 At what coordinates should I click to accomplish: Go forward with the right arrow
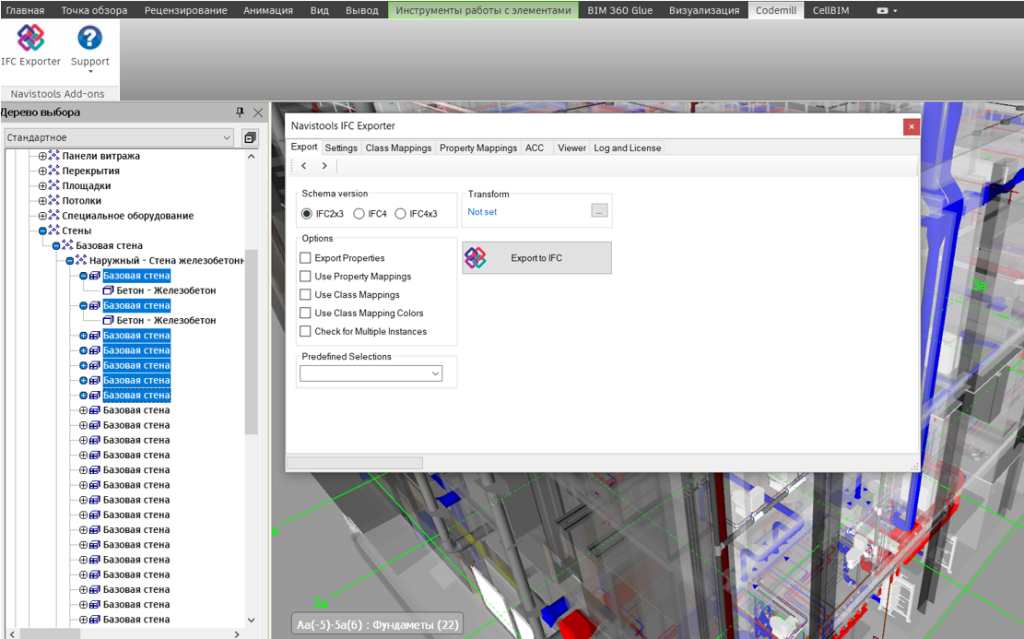tap(324, 166)
